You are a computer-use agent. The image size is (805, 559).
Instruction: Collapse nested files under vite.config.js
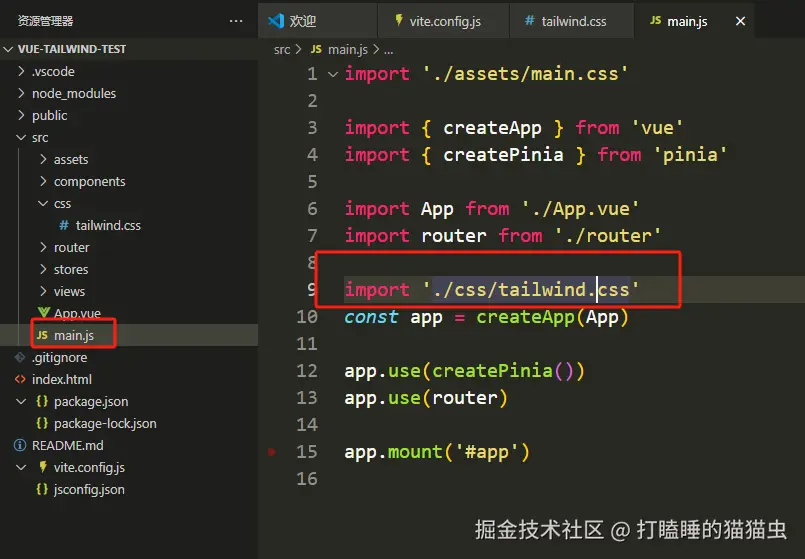coord(21,467)
